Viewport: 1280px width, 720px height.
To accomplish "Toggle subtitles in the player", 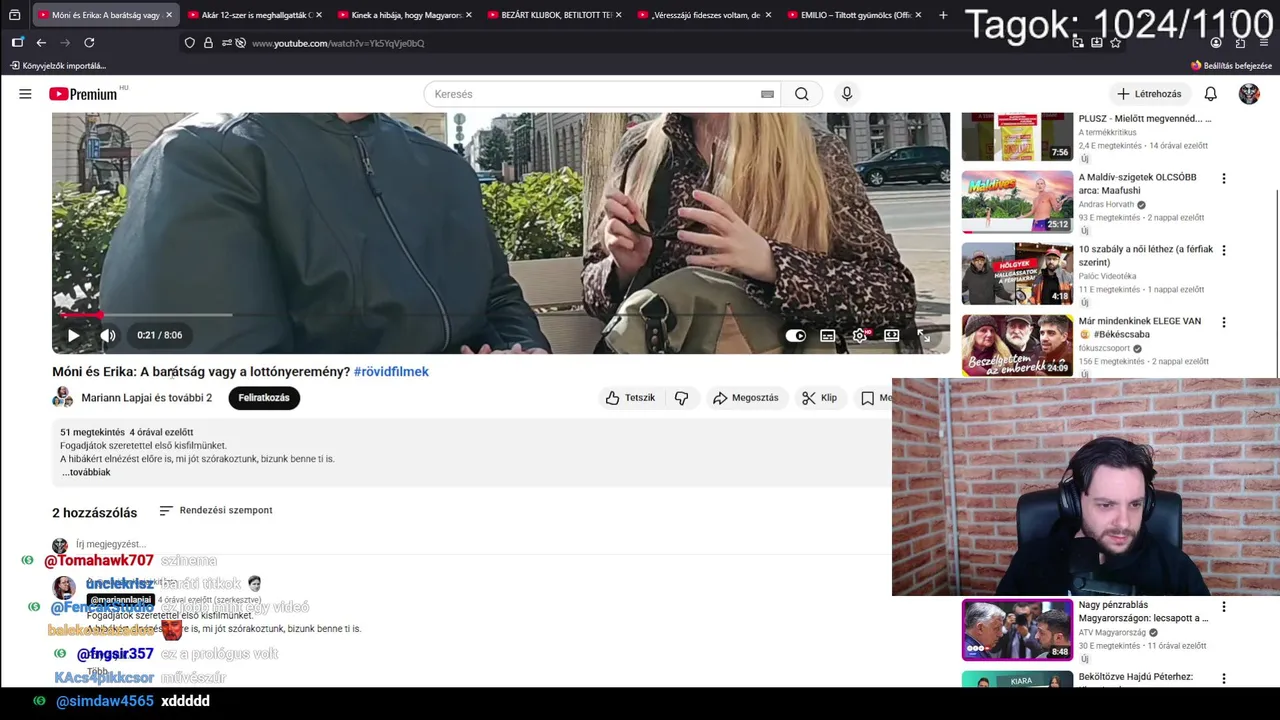I will (x=828, y=335).
